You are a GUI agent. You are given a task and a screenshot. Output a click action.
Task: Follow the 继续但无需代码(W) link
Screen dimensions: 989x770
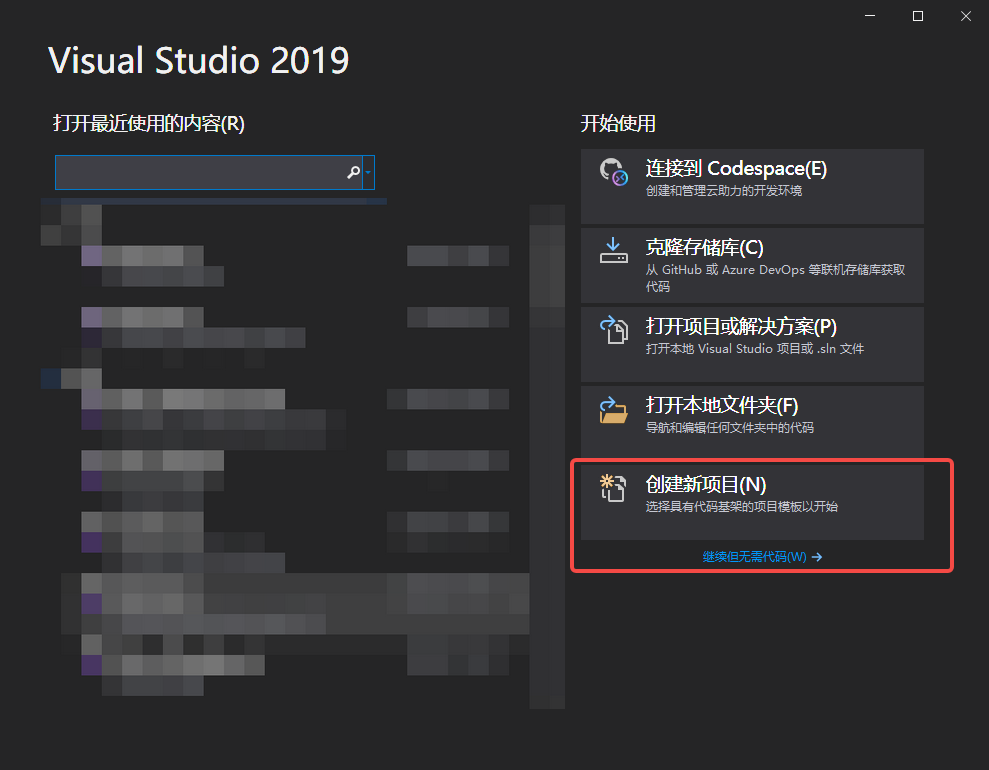pyautogui.click(x=754, y=557)
